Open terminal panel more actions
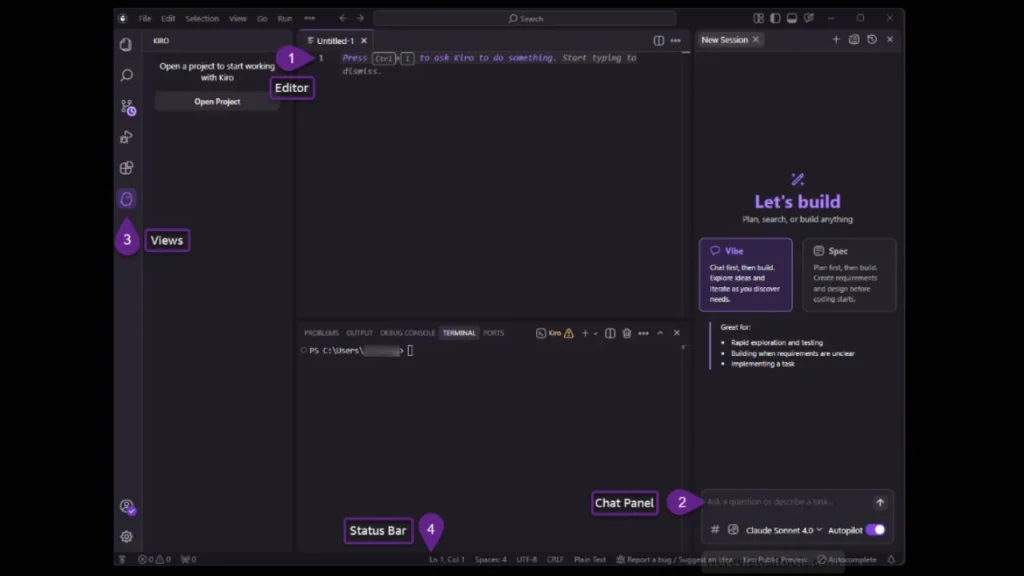Screen dimensions: 1024x576 point(643,333)
